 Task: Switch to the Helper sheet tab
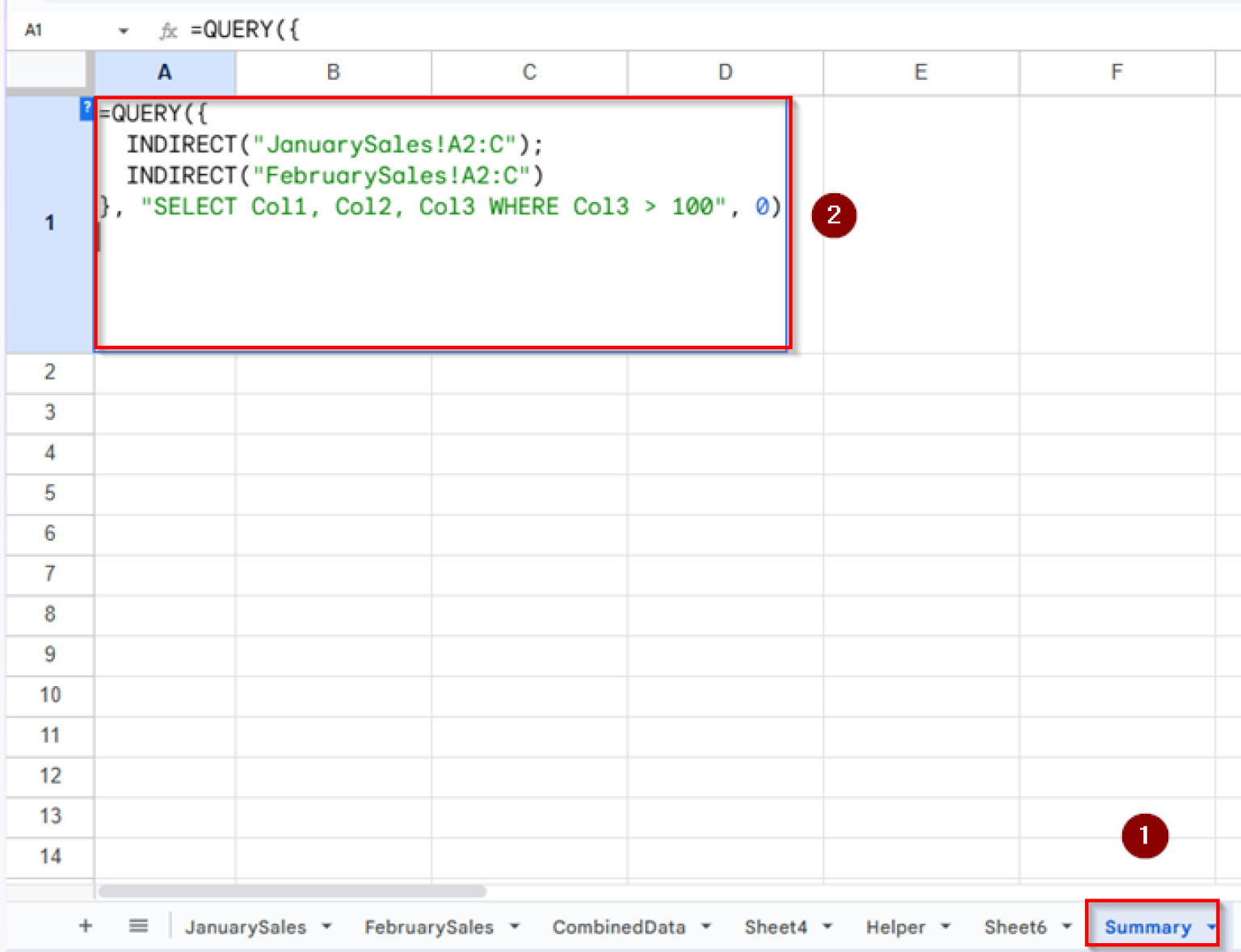897,927
